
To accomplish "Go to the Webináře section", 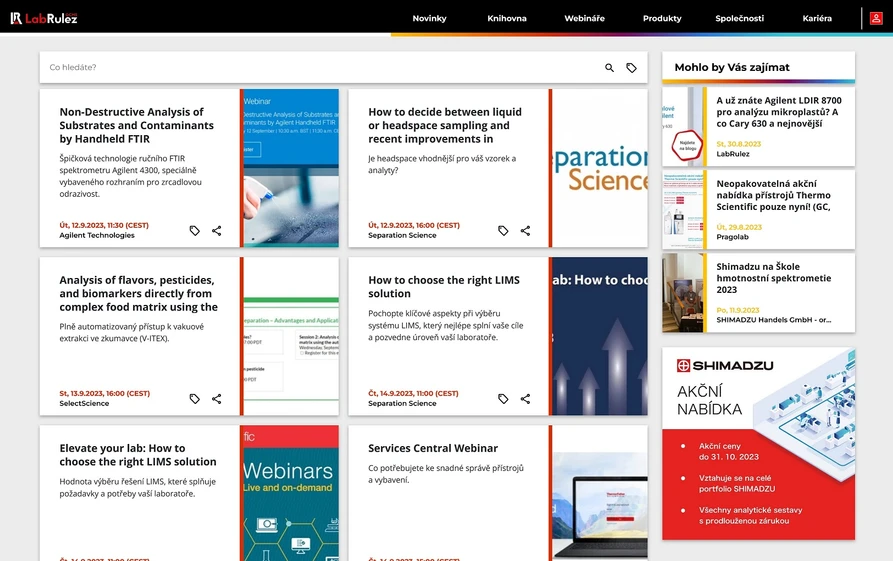I will point(584,18).
